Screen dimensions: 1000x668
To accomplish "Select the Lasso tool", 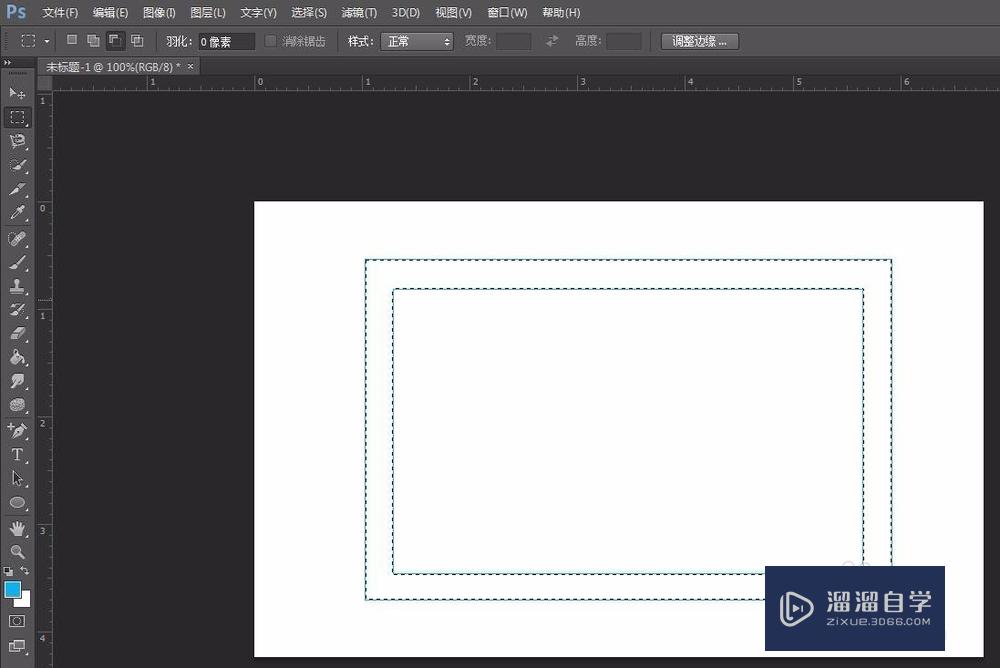I will coord(17,141).
